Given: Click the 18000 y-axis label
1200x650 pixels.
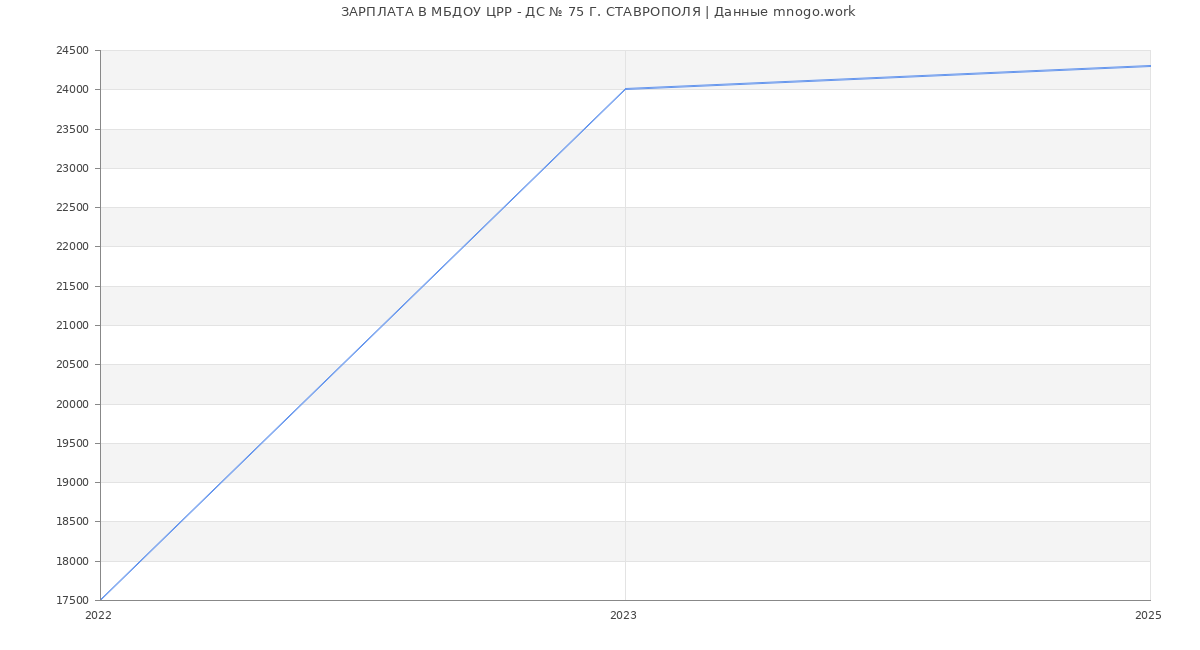Looking at the screenshot, I should coord(73,561).
